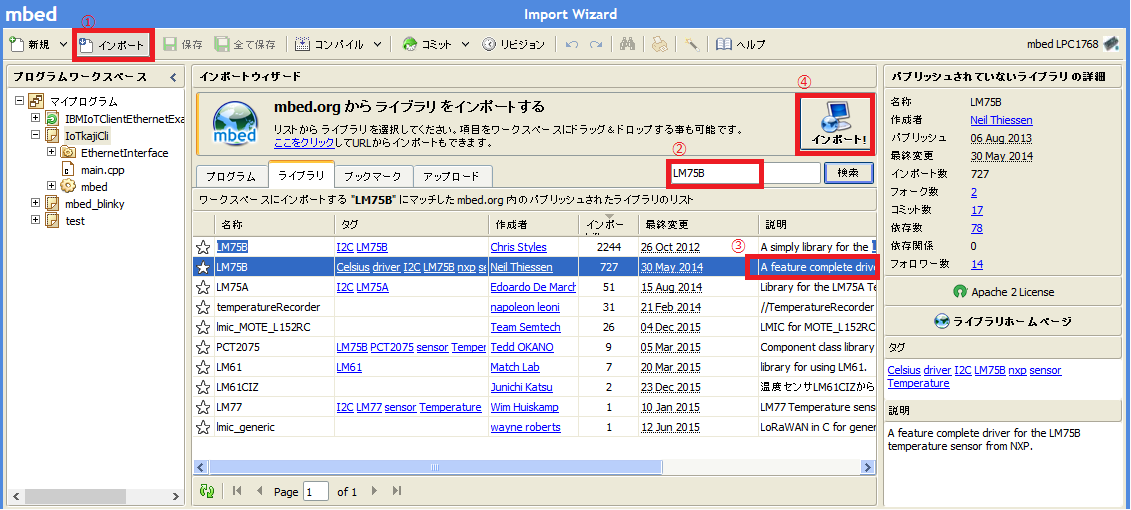Open the コンパイル dropdown arrow
The height and width of the screenshot is (510, 1131).
pos(377,45)
